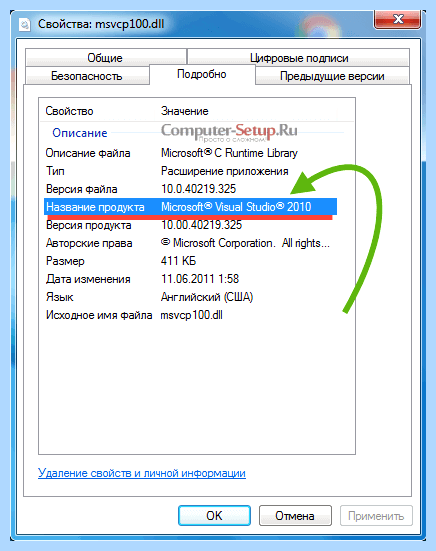The height and width of the screenshot is (551, 436).
Task: Select the Название продукта row
Action: click(190, 207)
